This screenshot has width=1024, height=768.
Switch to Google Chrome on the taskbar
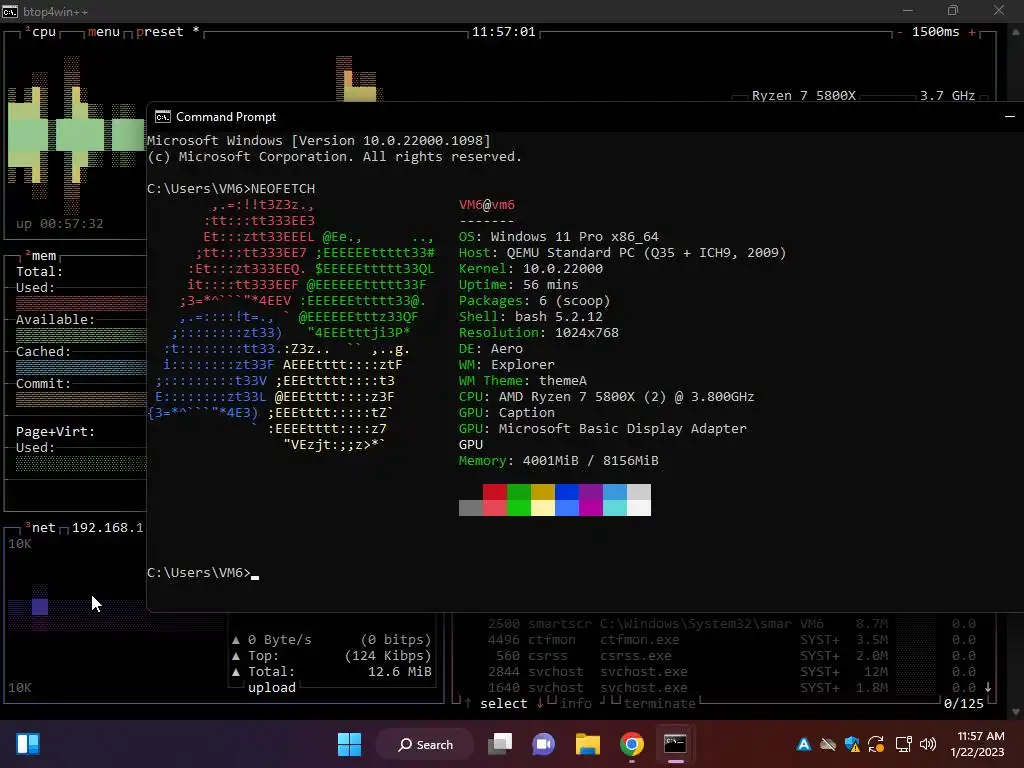pyautogui.click(x=632, y=744)
